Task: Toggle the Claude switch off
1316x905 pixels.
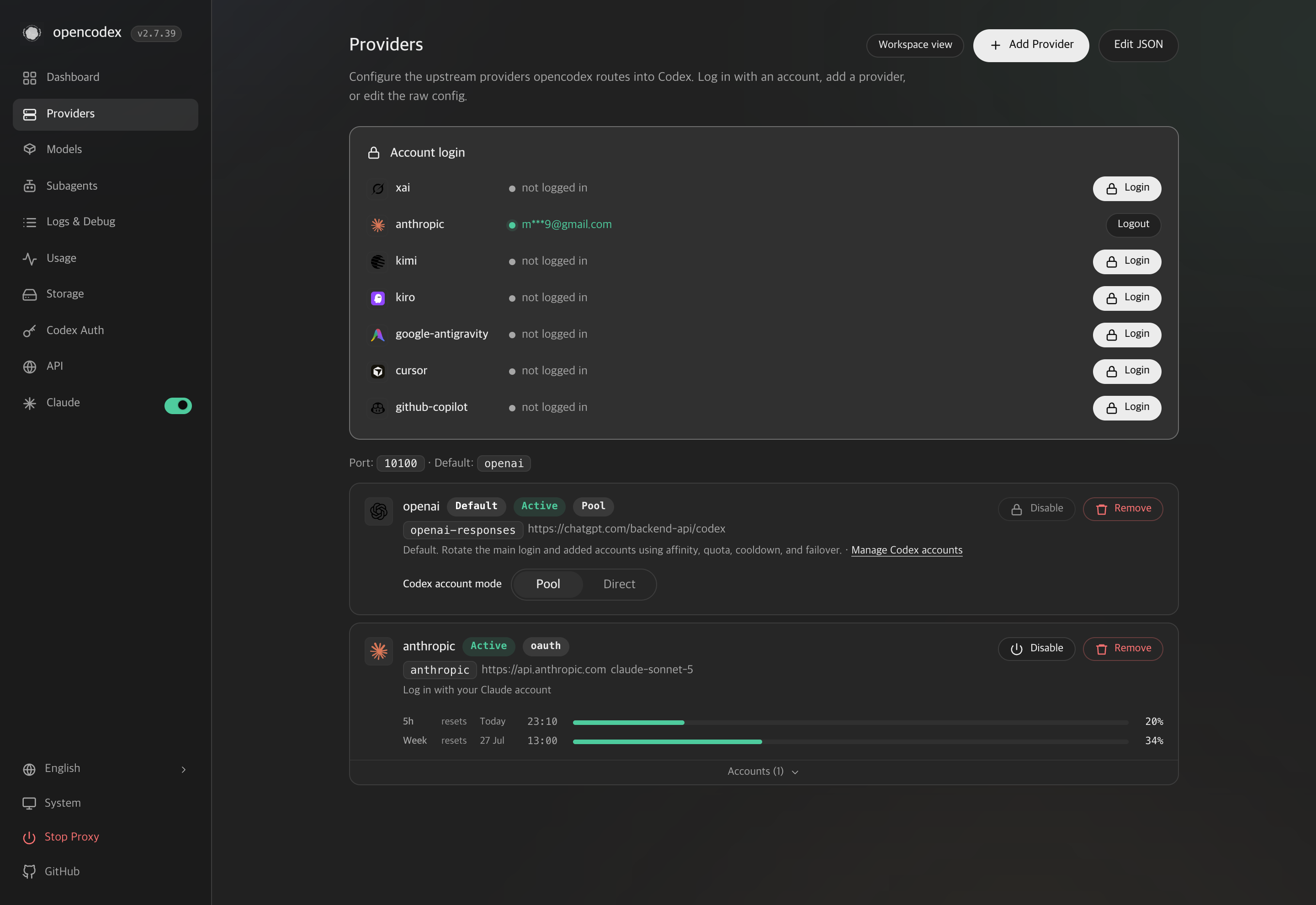Action: coord(178,405)
